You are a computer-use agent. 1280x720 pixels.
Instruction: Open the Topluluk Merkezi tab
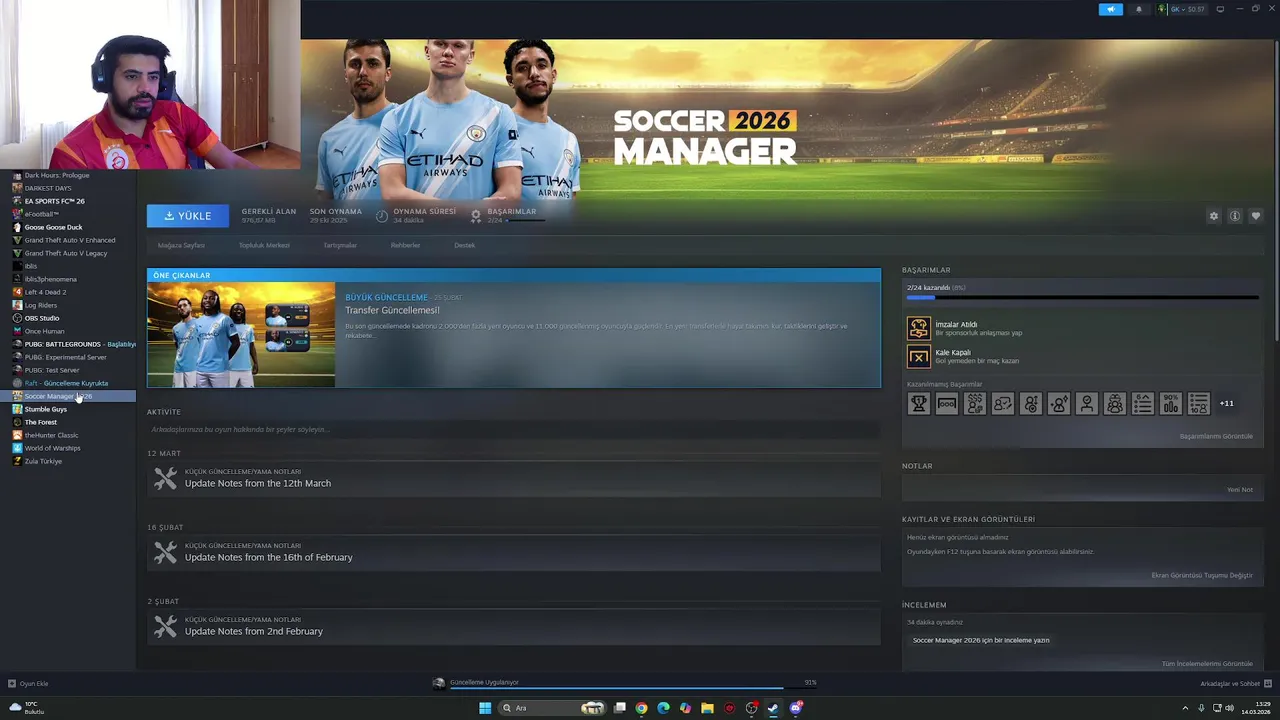[x=264, y=245]
